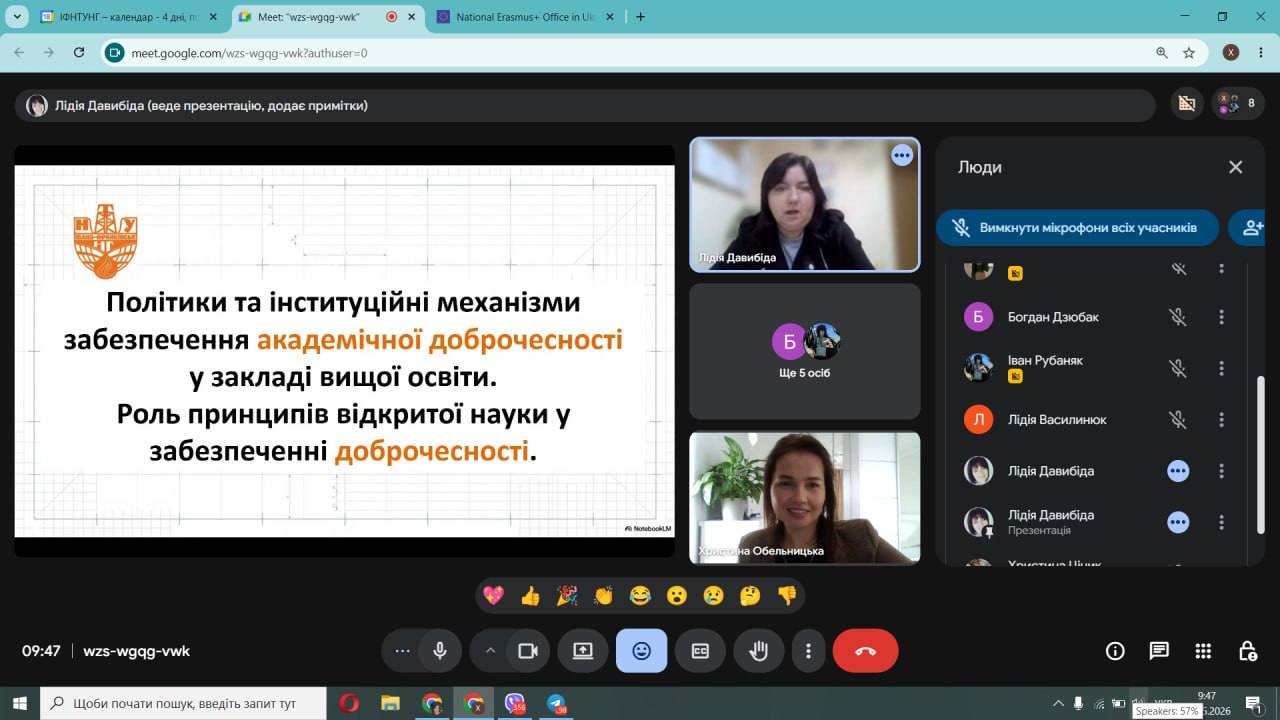Viewport: 1280px width, 720px height.
Task: Select Христина Обельницька video tile
Action: [x=805, y=498]
